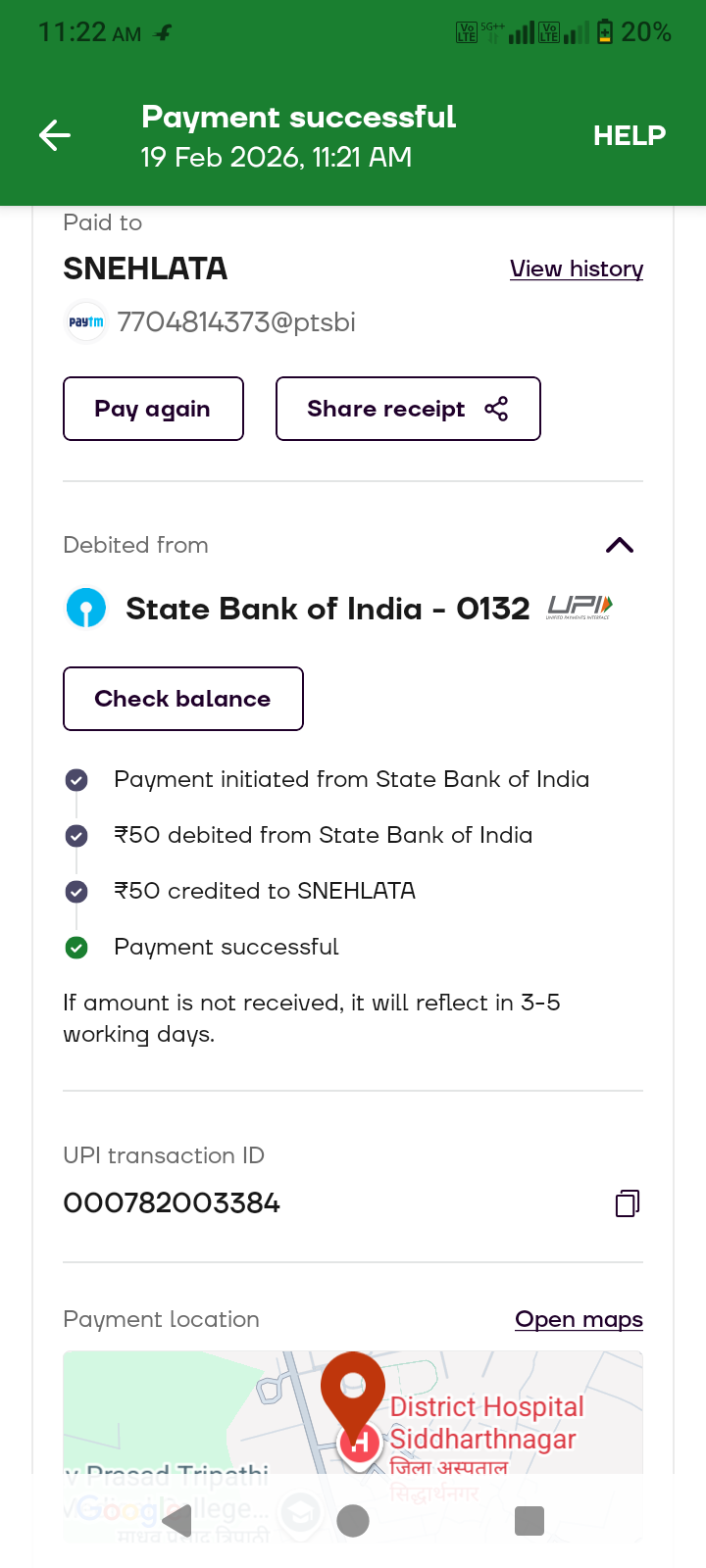Tap the State Bank of India logo
The width and height of the screenshot is (706, 1568).
point(86,608)
